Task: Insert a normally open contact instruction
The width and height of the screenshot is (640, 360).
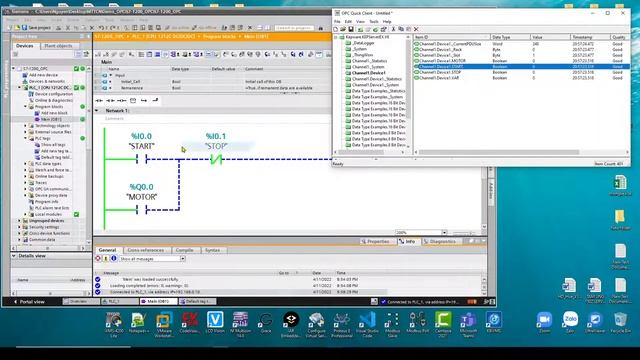Action: coord(99,100)
